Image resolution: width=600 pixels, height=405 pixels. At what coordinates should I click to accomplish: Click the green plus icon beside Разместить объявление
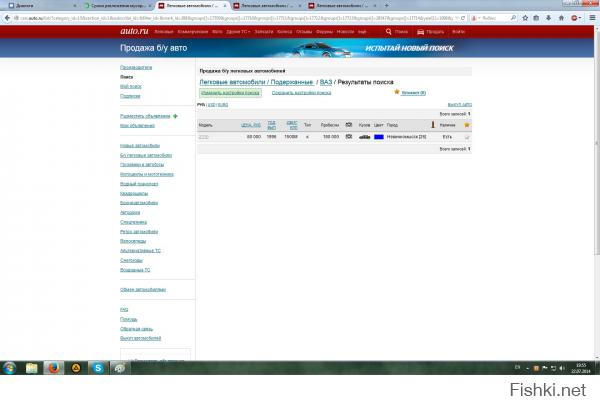tap(176, 116)
